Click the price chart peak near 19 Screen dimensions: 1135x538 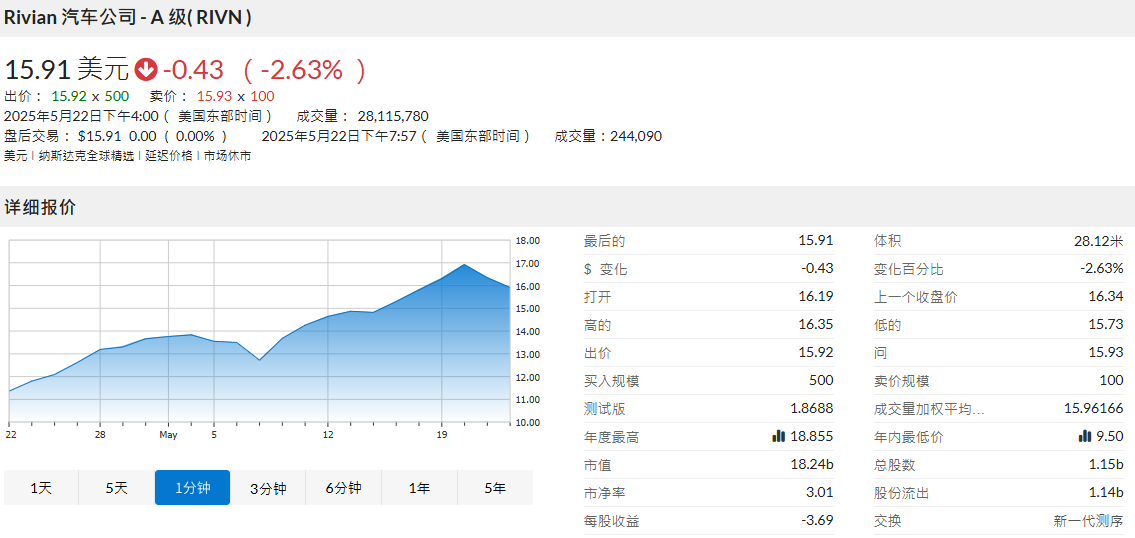(x=465, y=265)
